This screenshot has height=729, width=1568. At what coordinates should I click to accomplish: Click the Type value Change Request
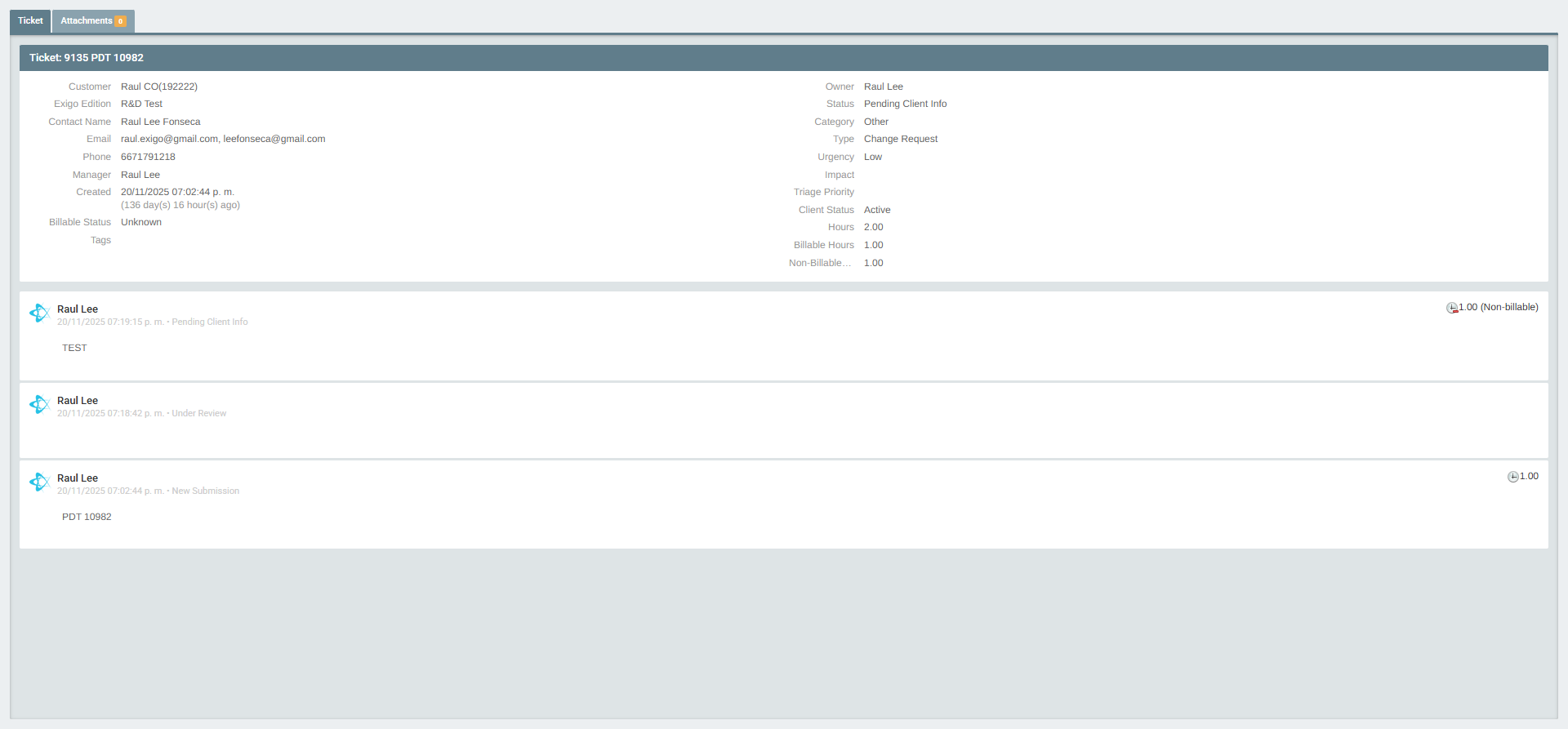pos(900,139)
